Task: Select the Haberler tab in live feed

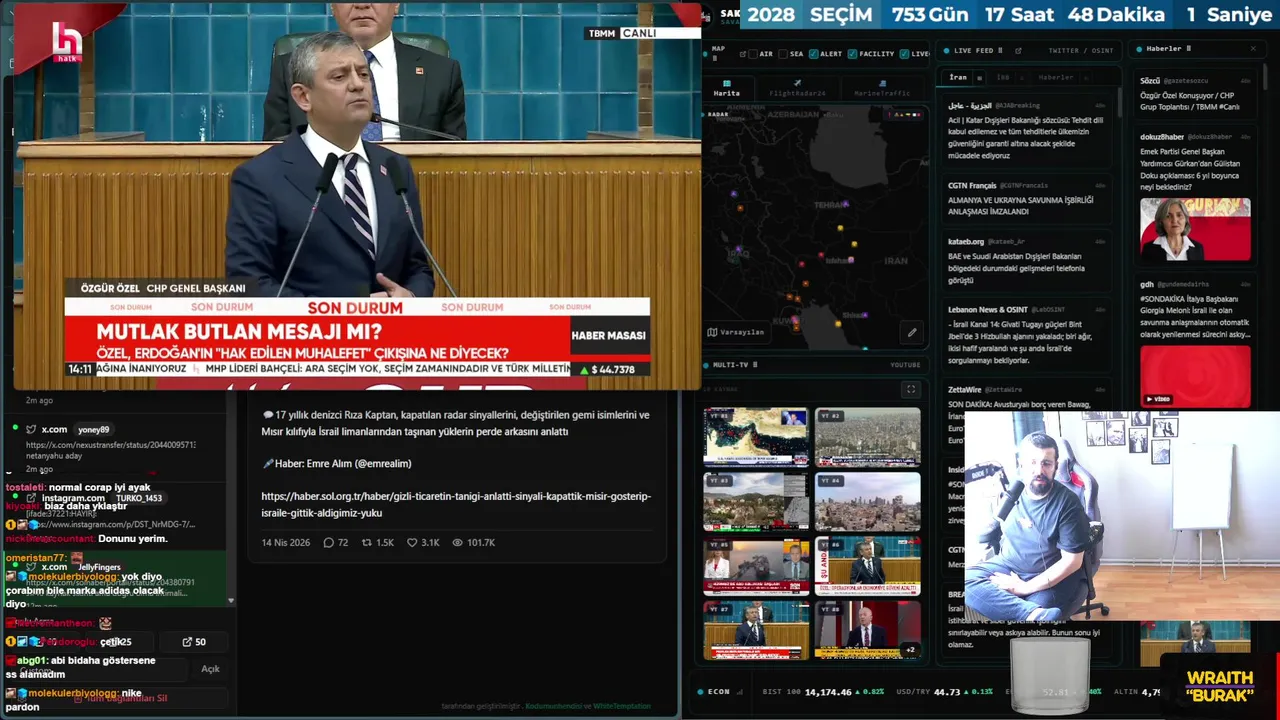Action: coord(1055,77)
